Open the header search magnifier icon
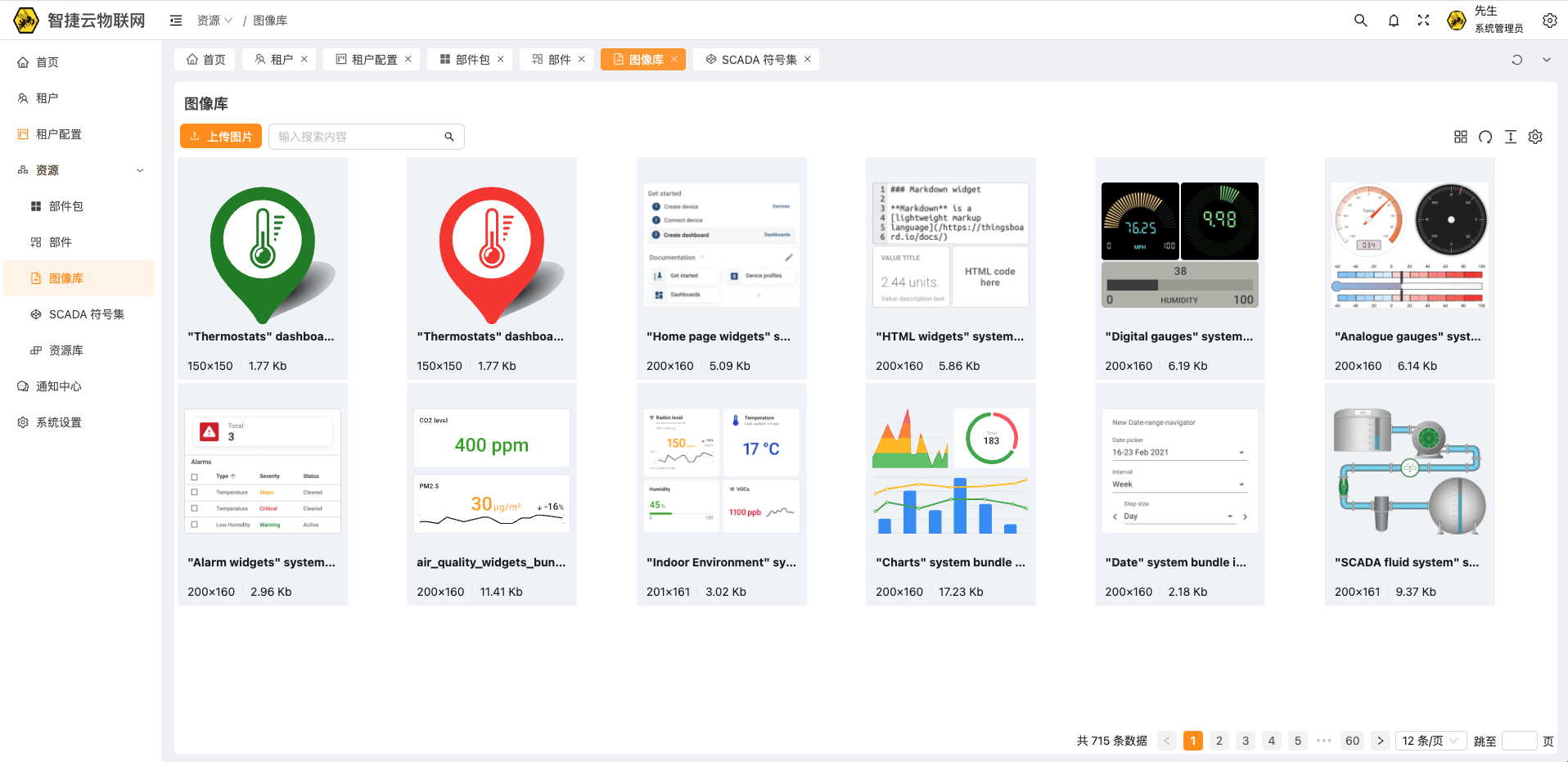1568x762 pixels. pos(1360,20)
